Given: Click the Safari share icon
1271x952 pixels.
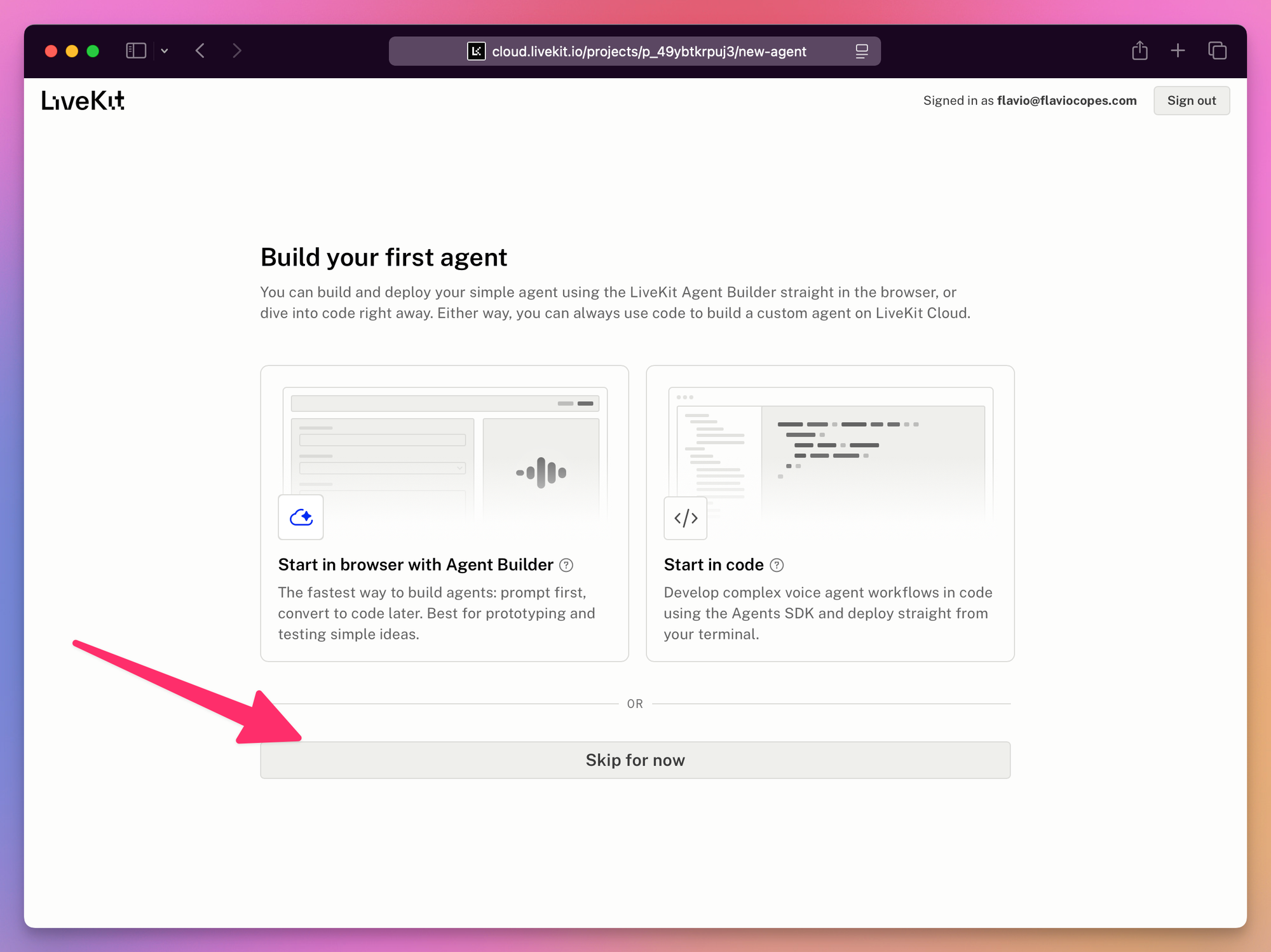Looking at the screenshot, I should 1140,50.
